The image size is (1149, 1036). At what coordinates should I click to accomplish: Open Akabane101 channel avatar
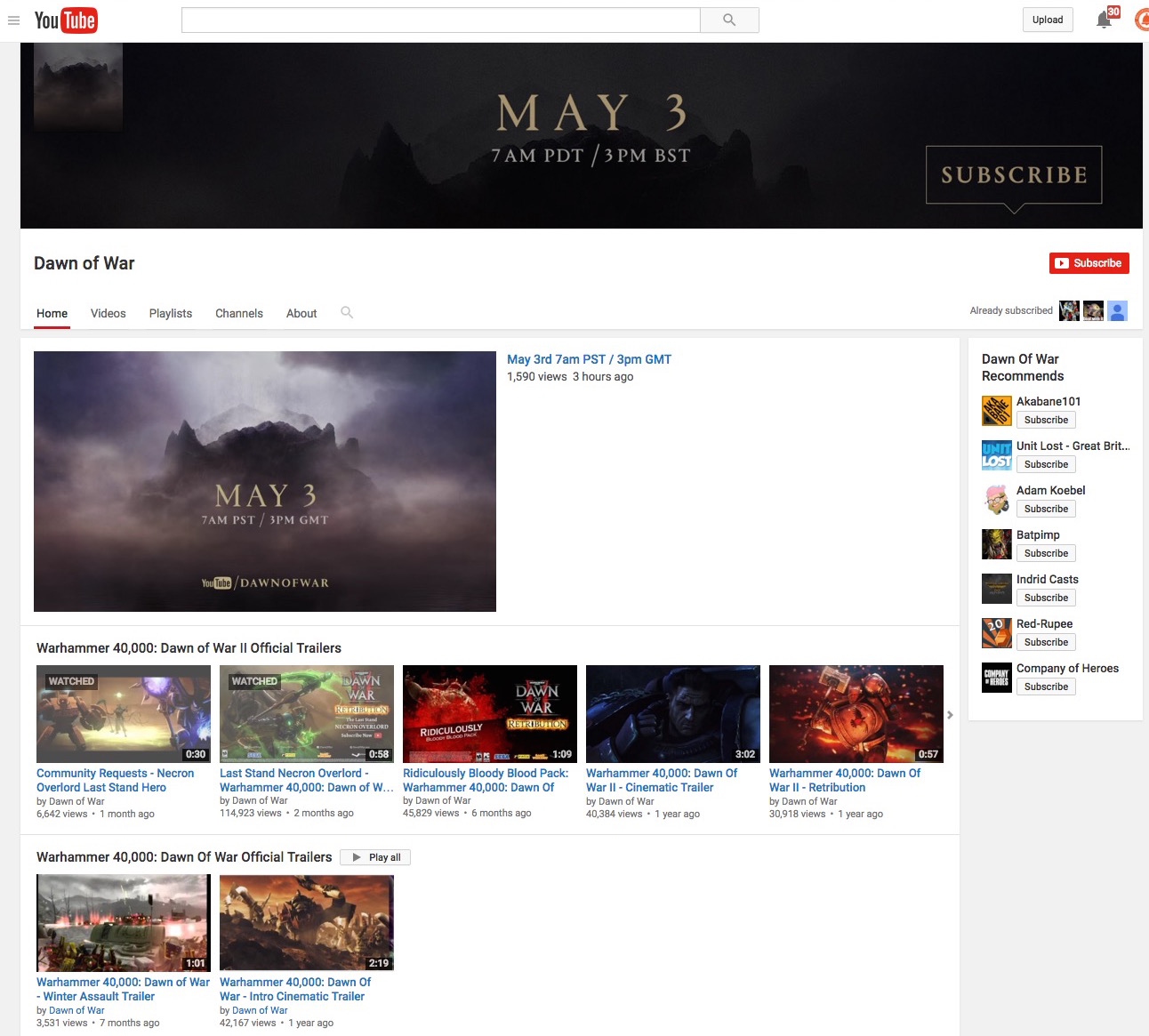pyautogui.click(x=997, y=411)
